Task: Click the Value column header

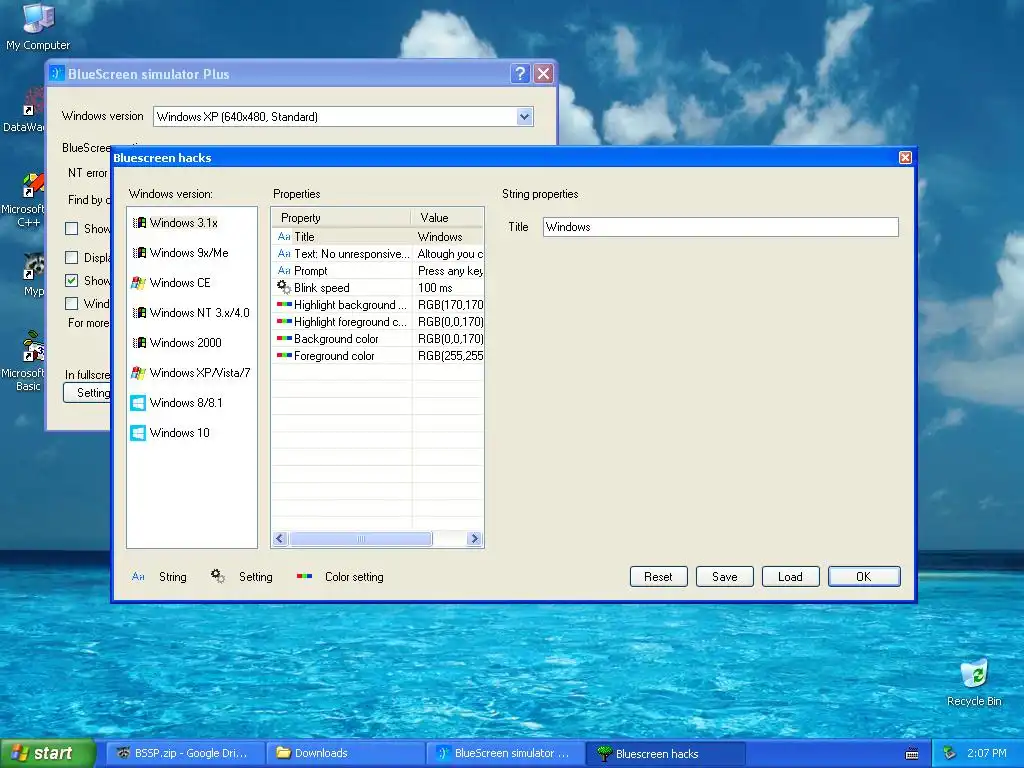Action: [x=448, y=218]
